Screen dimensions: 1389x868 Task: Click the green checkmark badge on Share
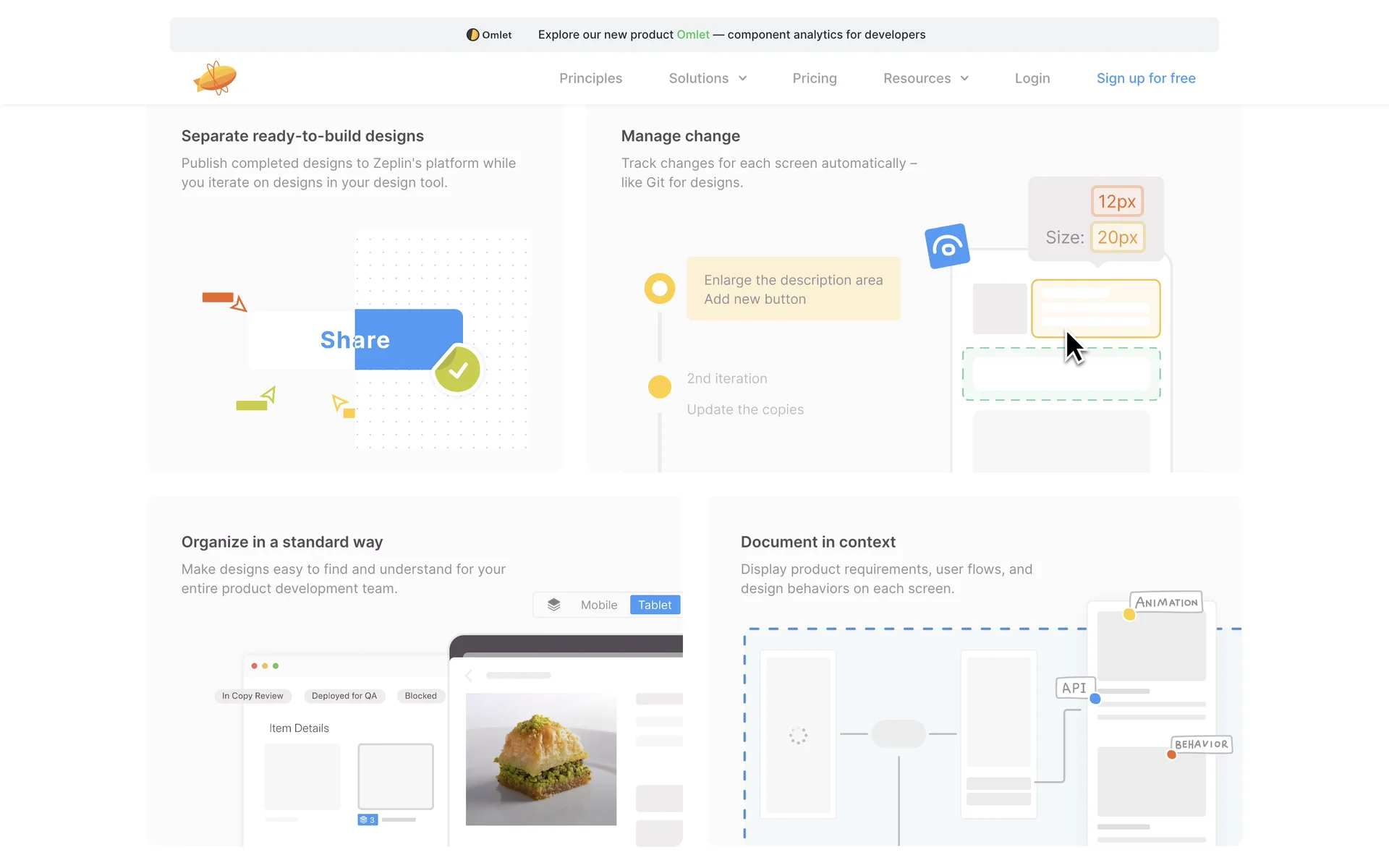pos(457,370)
